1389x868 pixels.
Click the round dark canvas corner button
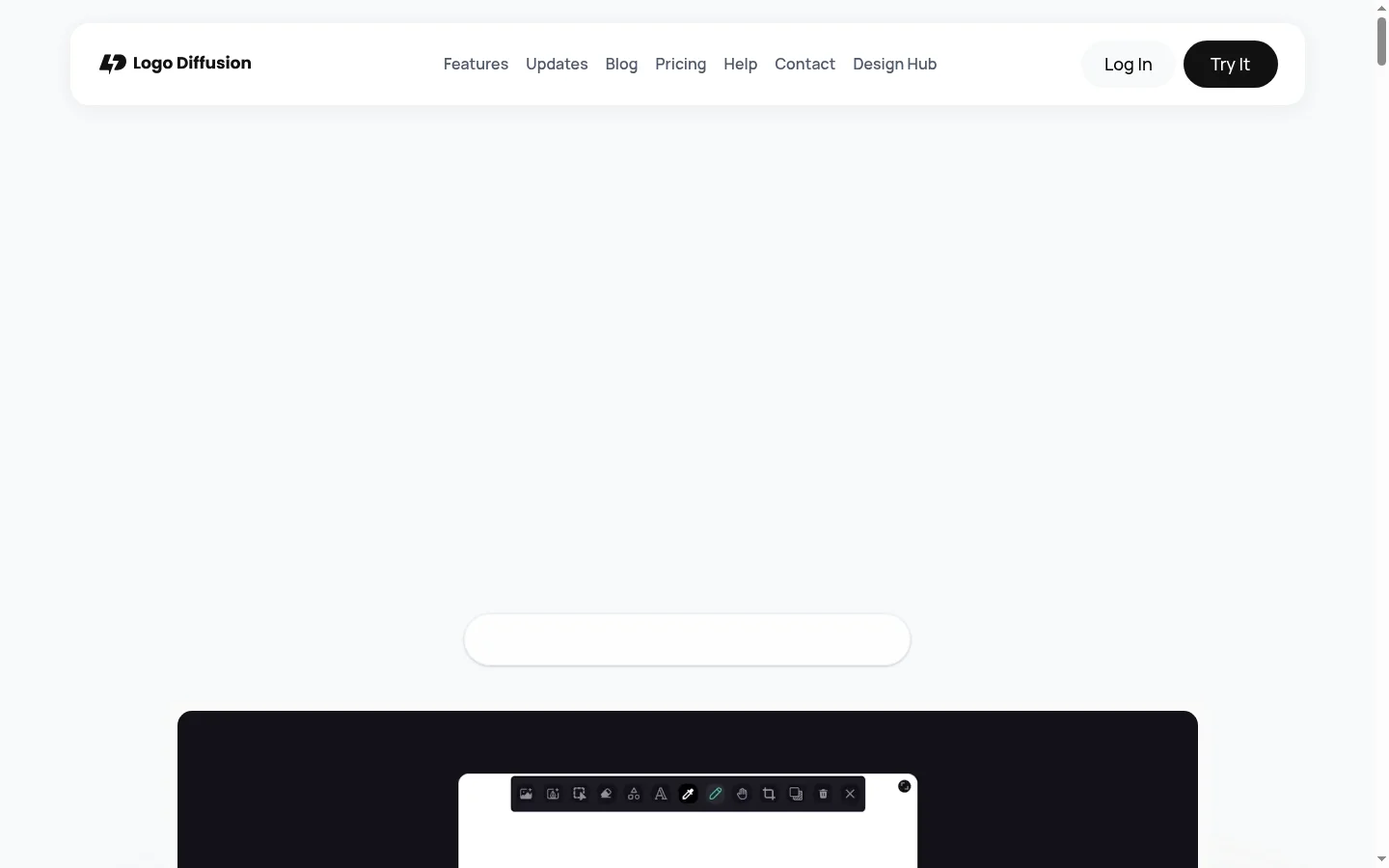[905, 786]
